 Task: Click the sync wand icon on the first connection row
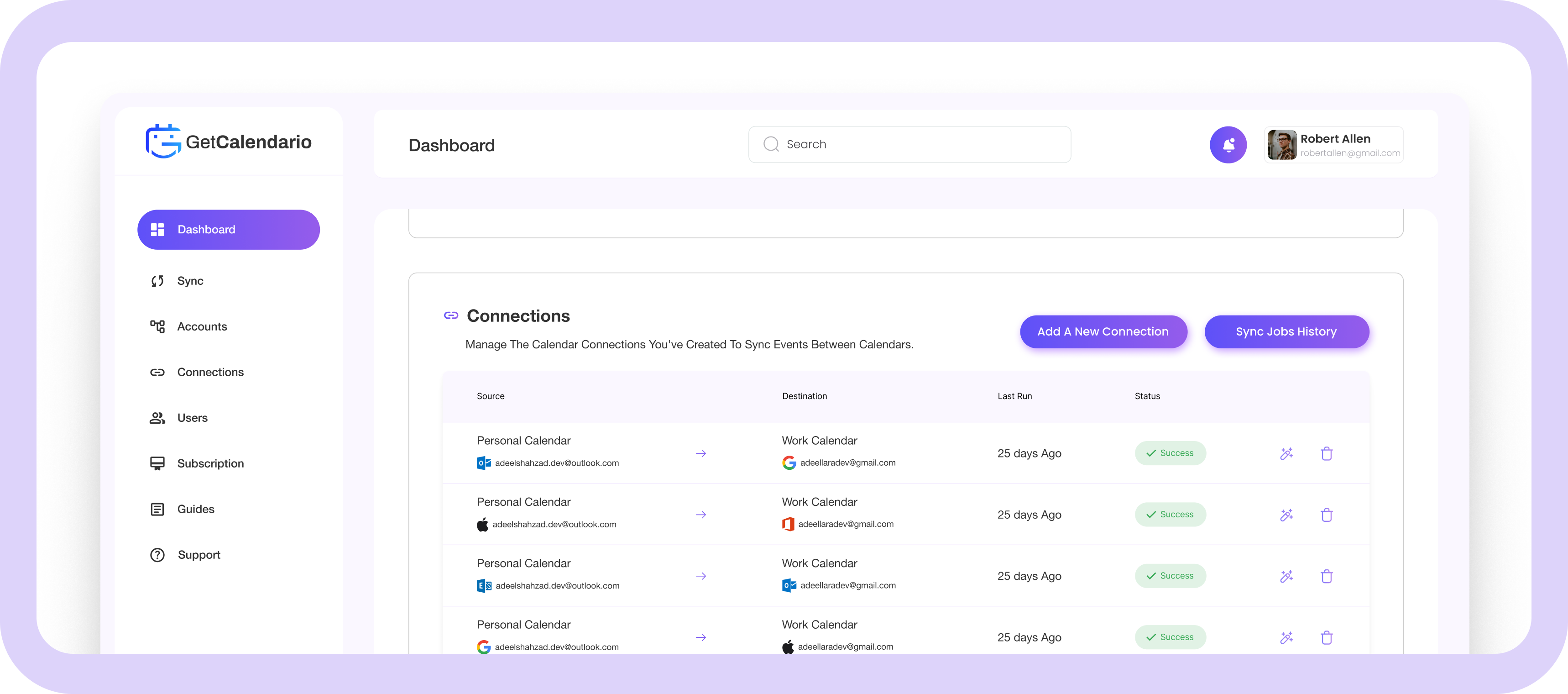pos(1287,453)
